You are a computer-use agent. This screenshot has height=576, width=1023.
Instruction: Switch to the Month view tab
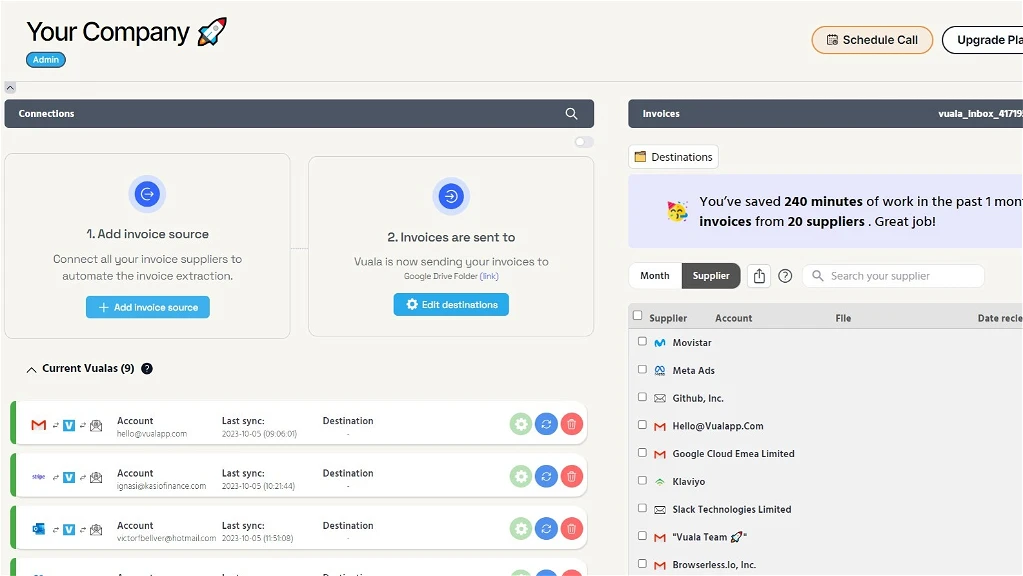[x=654, y=276]
